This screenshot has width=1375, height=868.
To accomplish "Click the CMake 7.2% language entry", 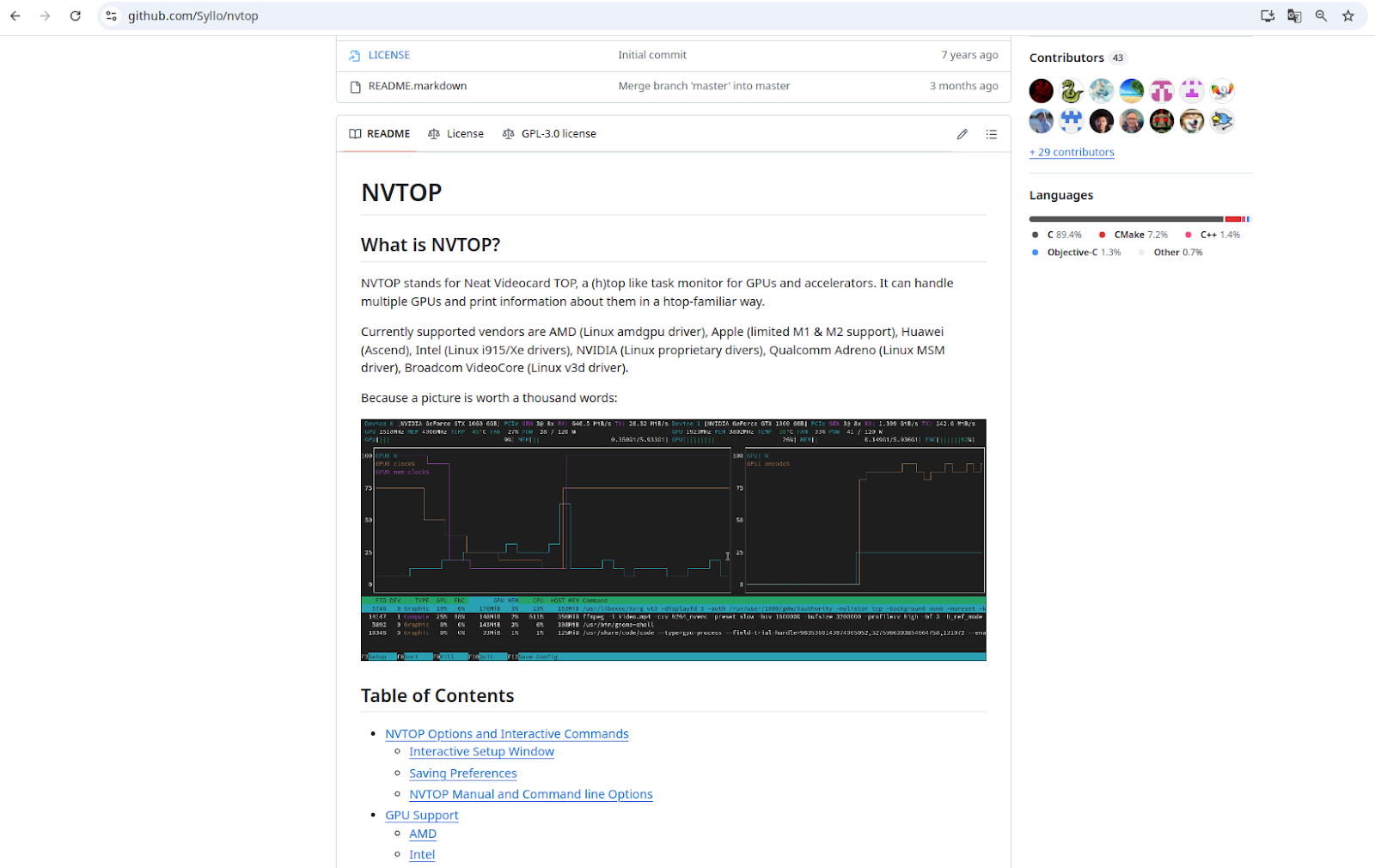I will 1134,235.
